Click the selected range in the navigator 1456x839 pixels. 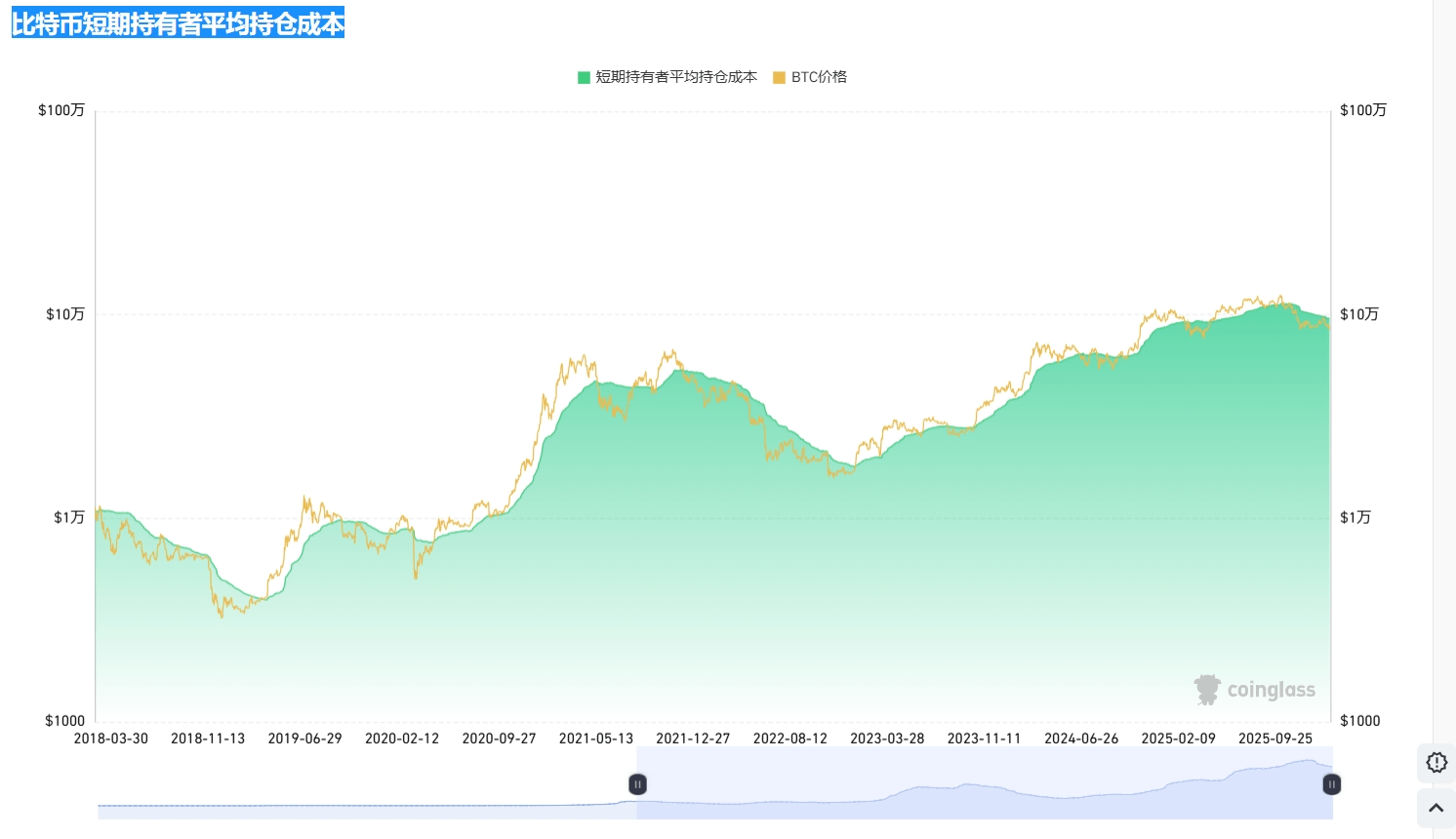coord(976,795)
